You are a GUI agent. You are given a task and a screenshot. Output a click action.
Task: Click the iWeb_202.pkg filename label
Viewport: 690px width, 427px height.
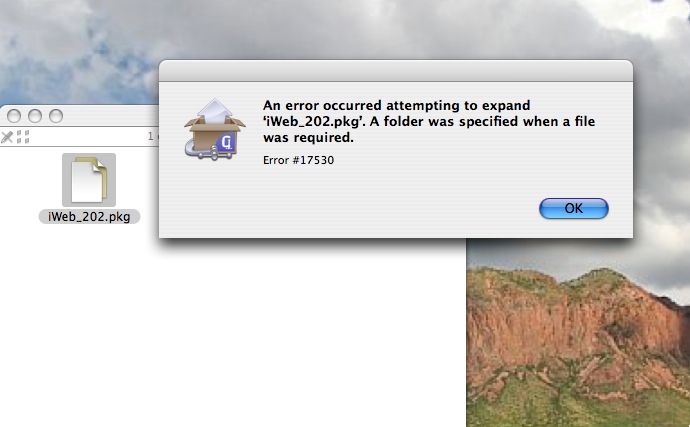pos(89,217)
